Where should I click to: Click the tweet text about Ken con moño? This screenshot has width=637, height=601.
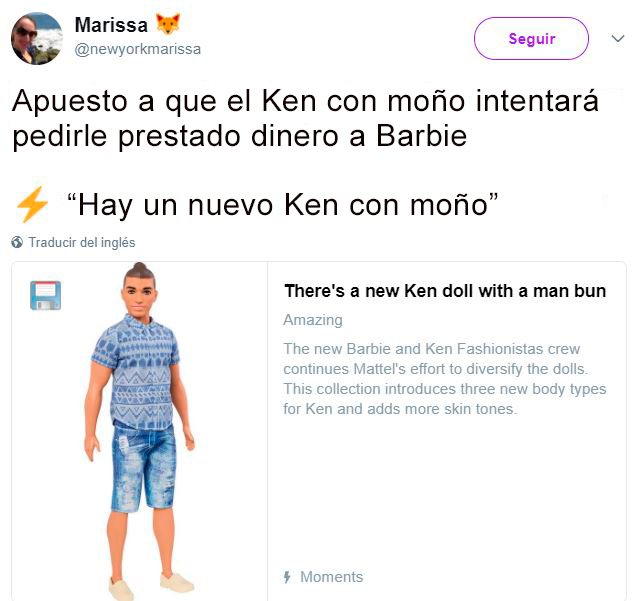coord(306,118)
